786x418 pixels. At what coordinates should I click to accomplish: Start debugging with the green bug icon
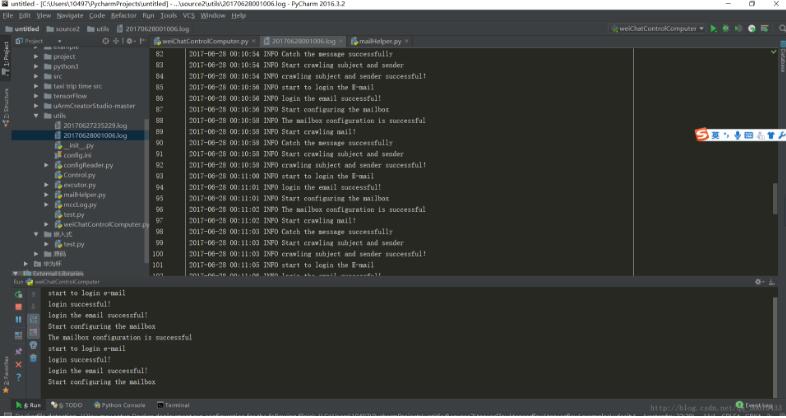pos(725,29)
